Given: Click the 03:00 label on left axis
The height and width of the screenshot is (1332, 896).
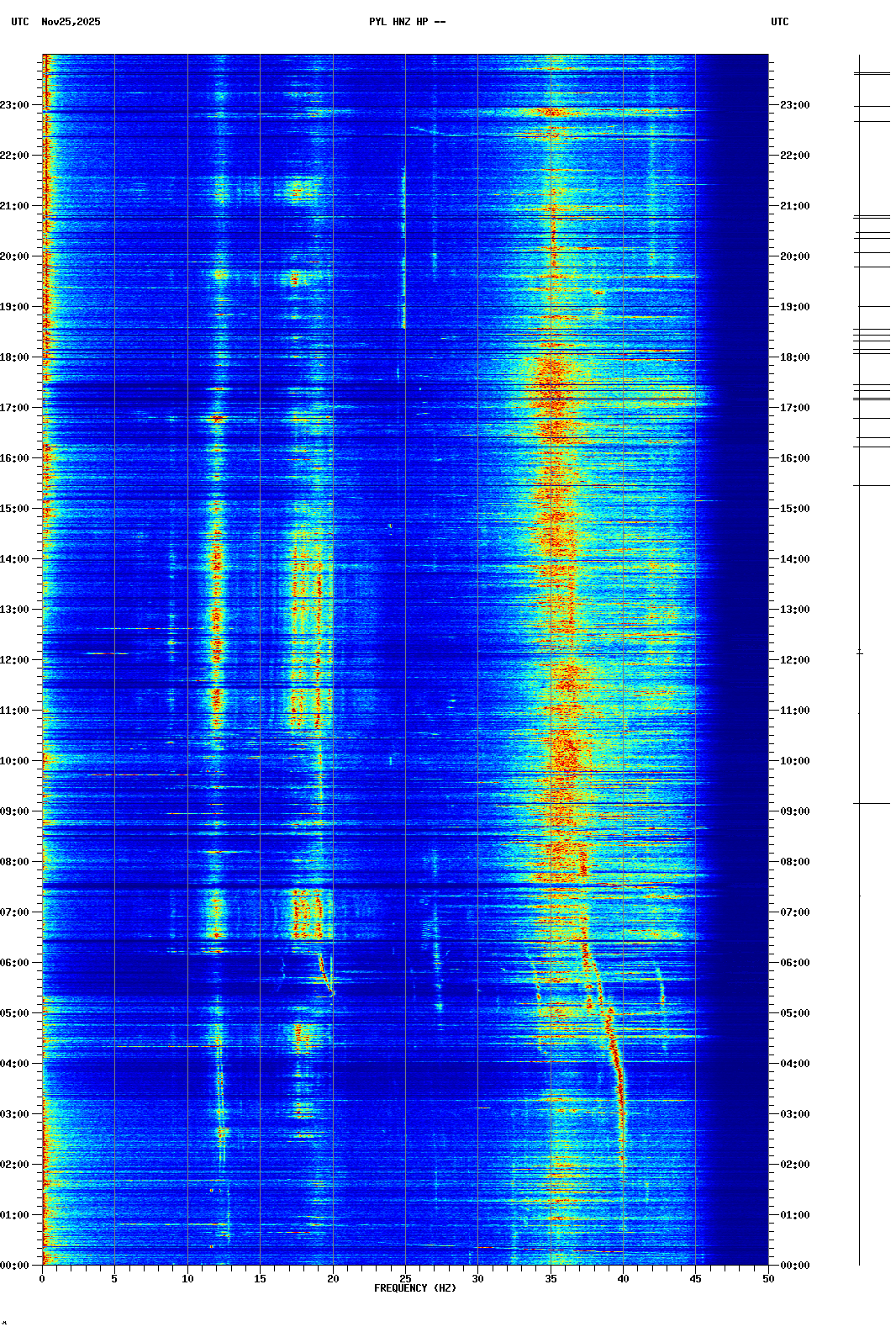Looking at the screenshot, I should tap(14, 1114).
